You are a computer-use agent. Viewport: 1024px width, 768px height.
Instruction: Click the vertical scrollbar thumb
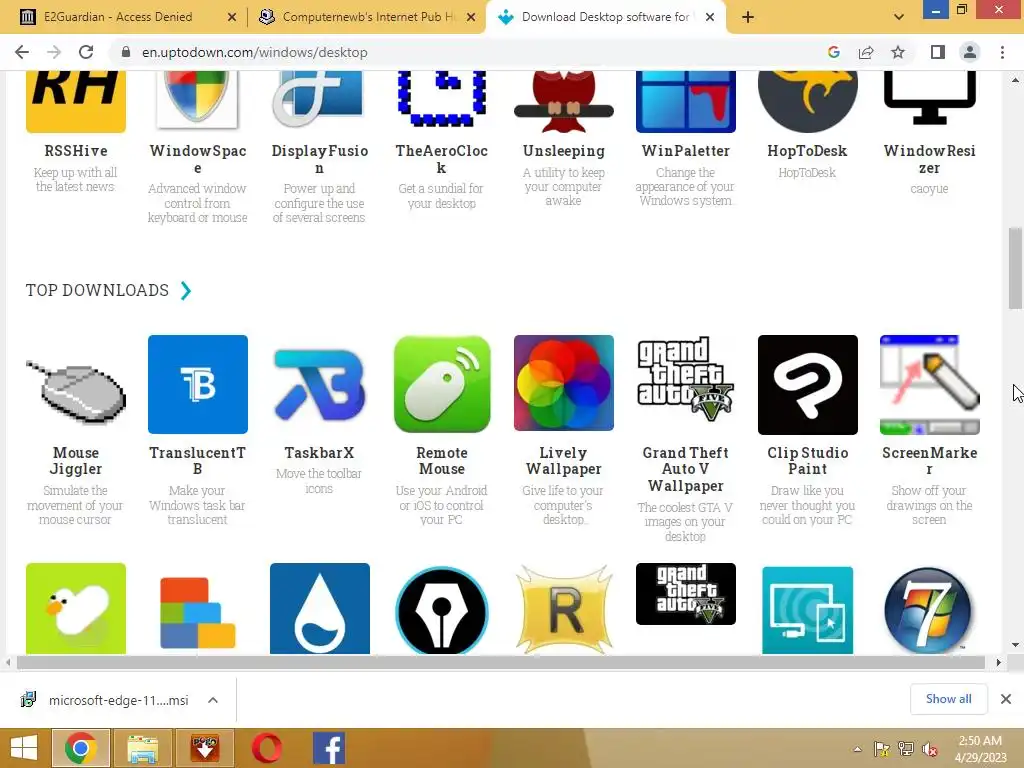[1015, 268]
